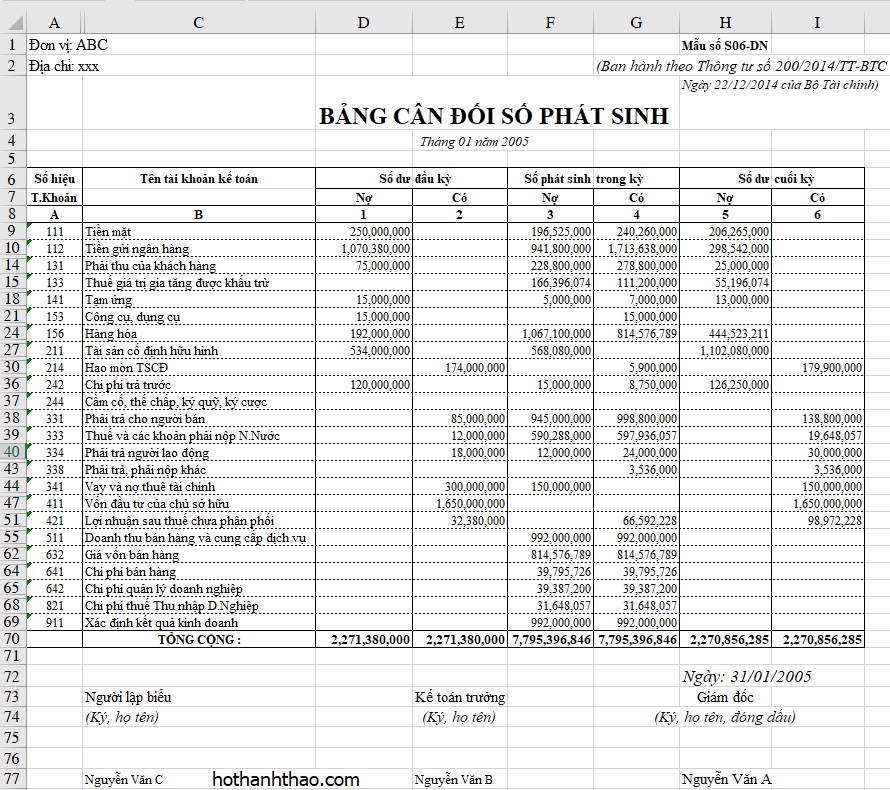
Task: Click the value 166,396,074
Action: 561,283
